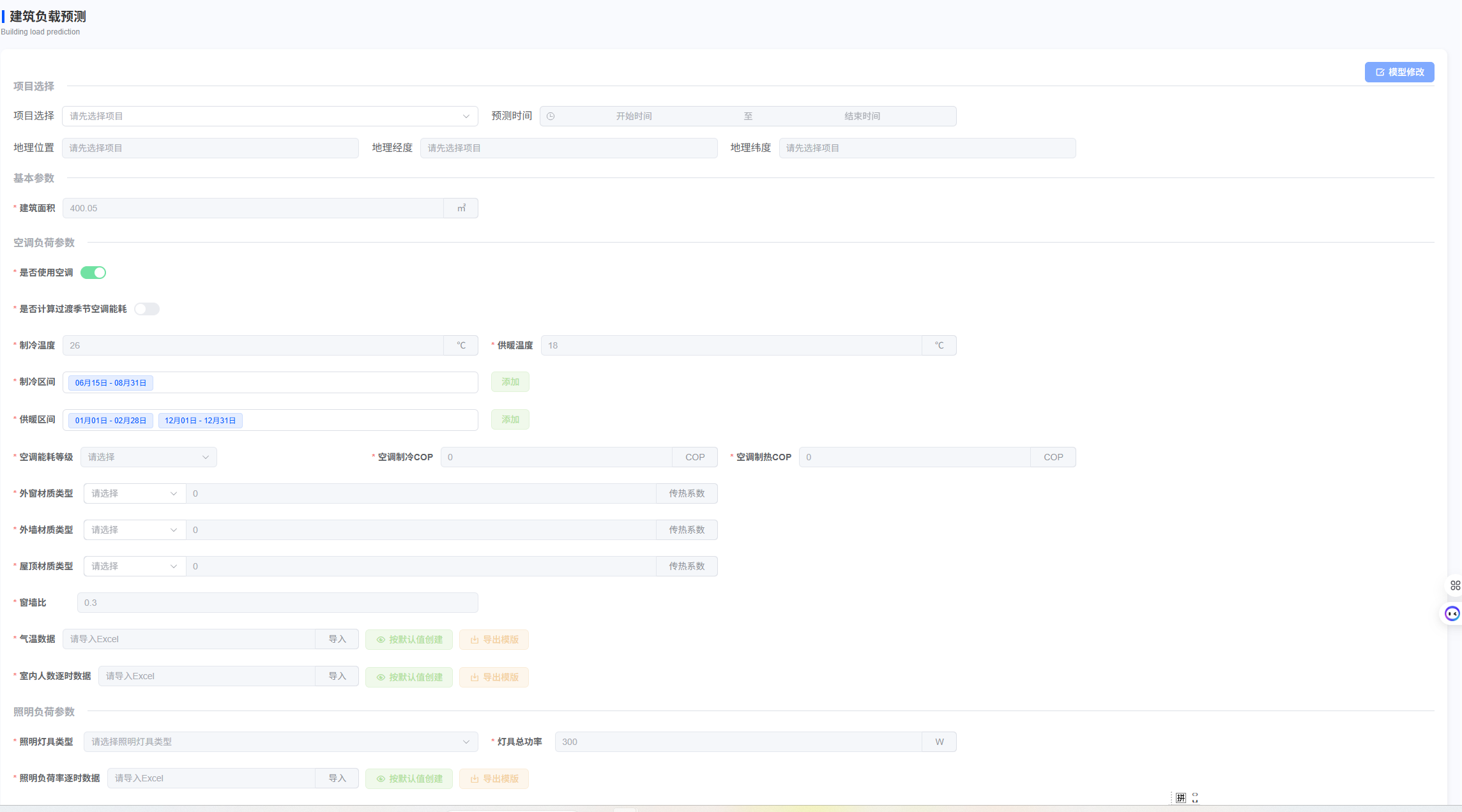Focus the 地理经度 input field
Screen dimensions: 1462x812
pos(568,148)
